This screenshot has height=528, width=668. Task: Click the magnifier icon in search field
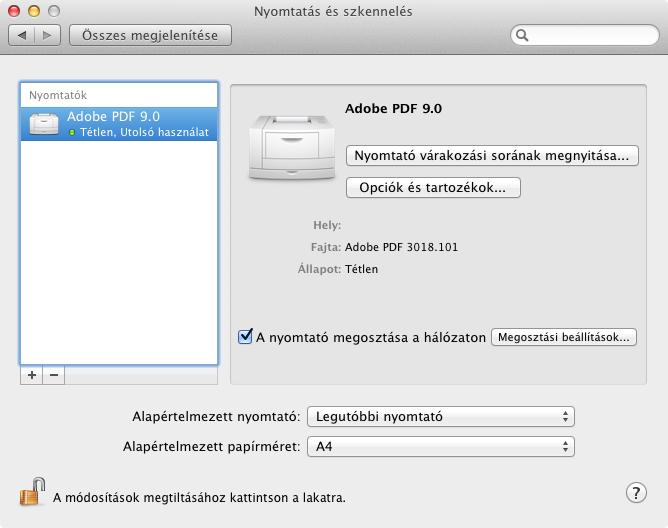click(522, 35)
